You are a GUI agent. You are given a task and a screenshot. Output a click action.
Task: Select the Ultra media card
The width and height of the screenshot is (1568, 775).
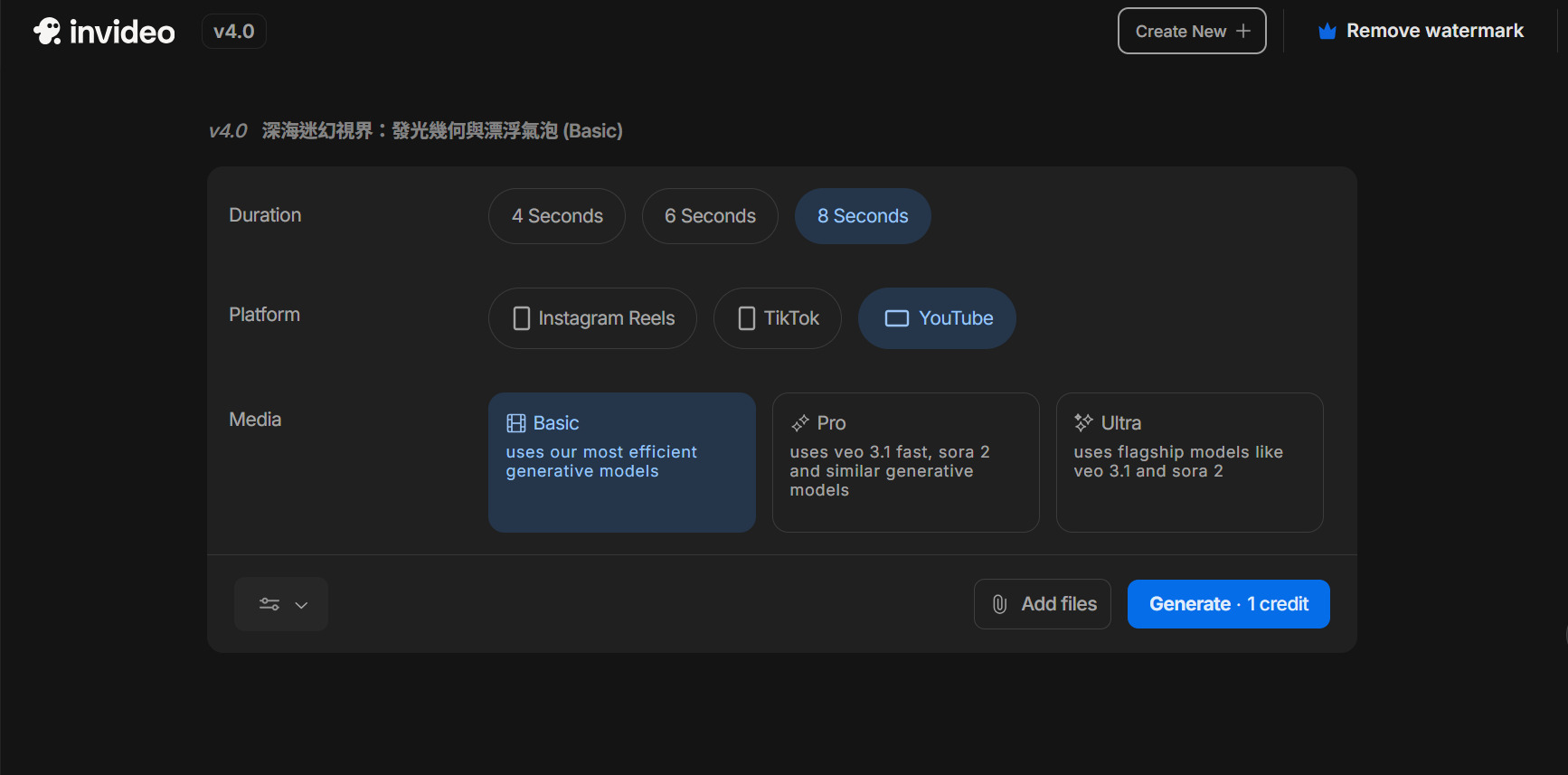(1190, 462)
